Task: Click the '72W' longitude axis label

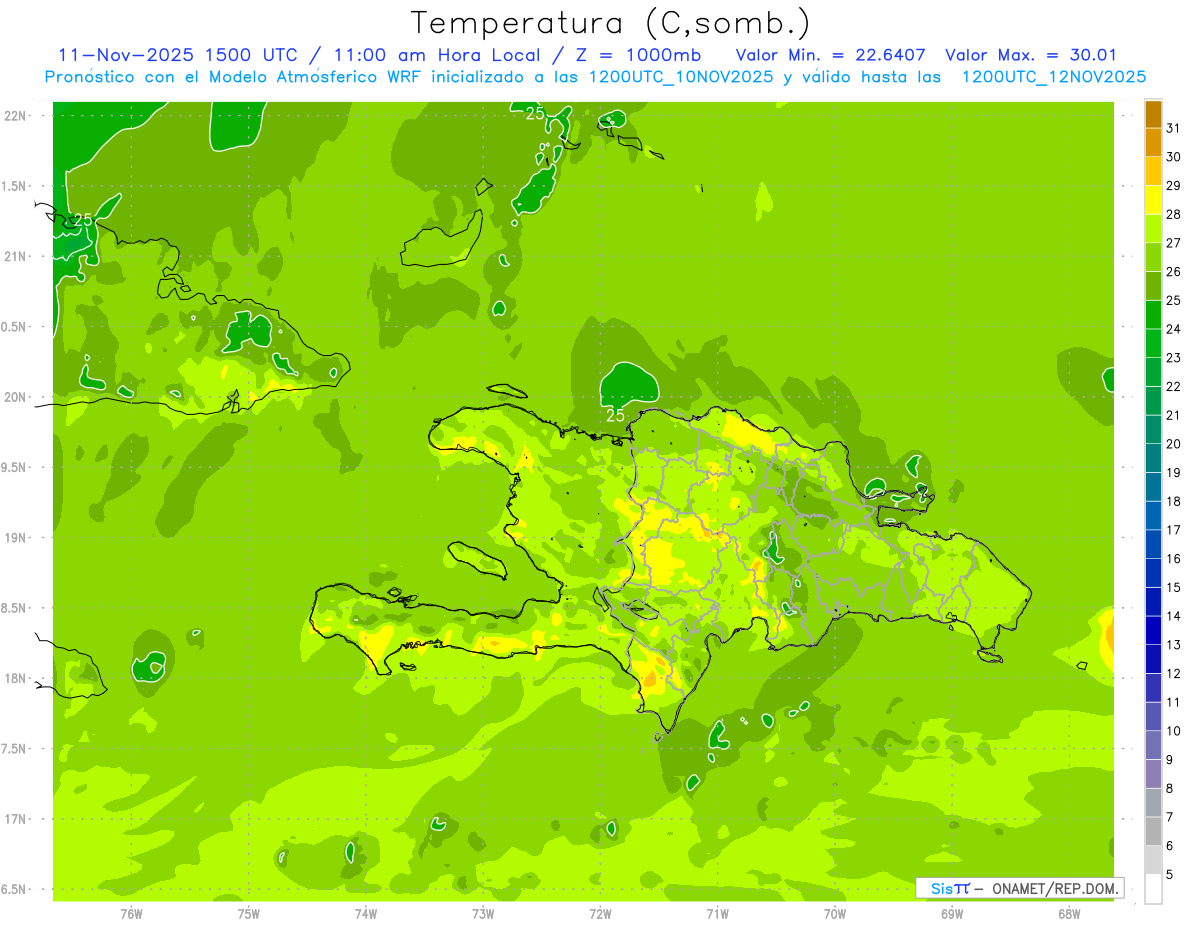Action: click(x=600, y=913)
